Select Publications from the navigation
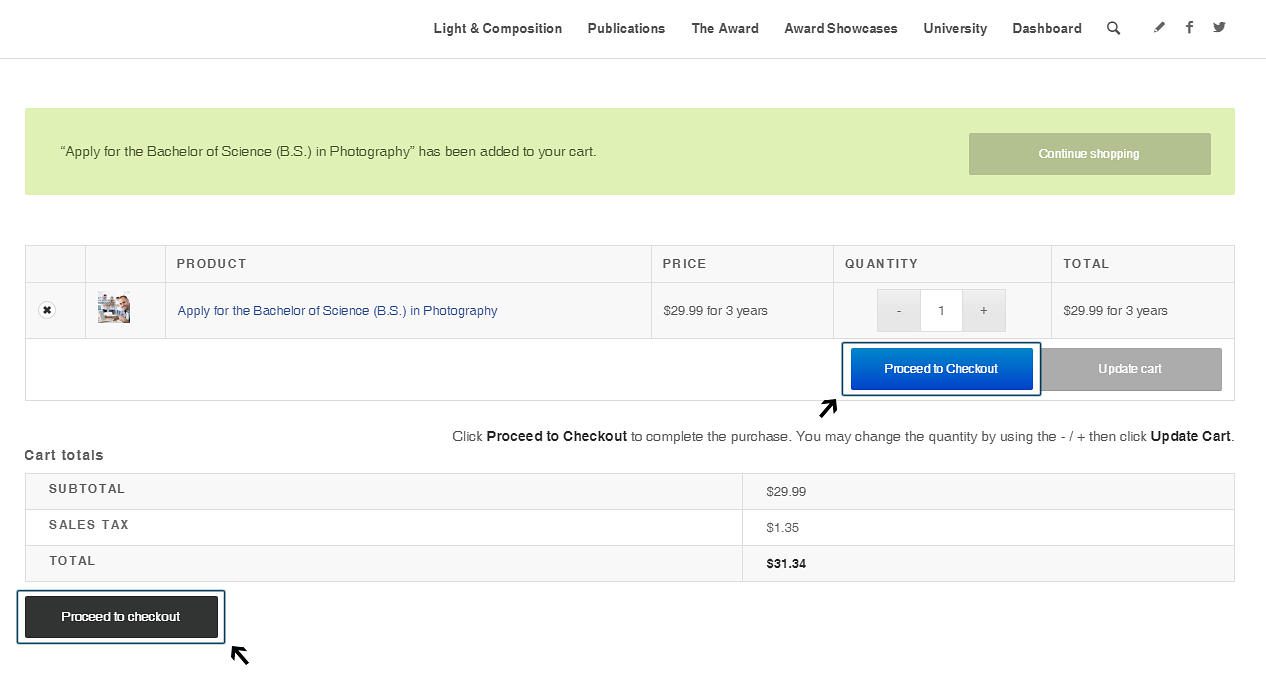Image resolution: width=1266 pixels, height=676 pixels. [x=626, y=28]
